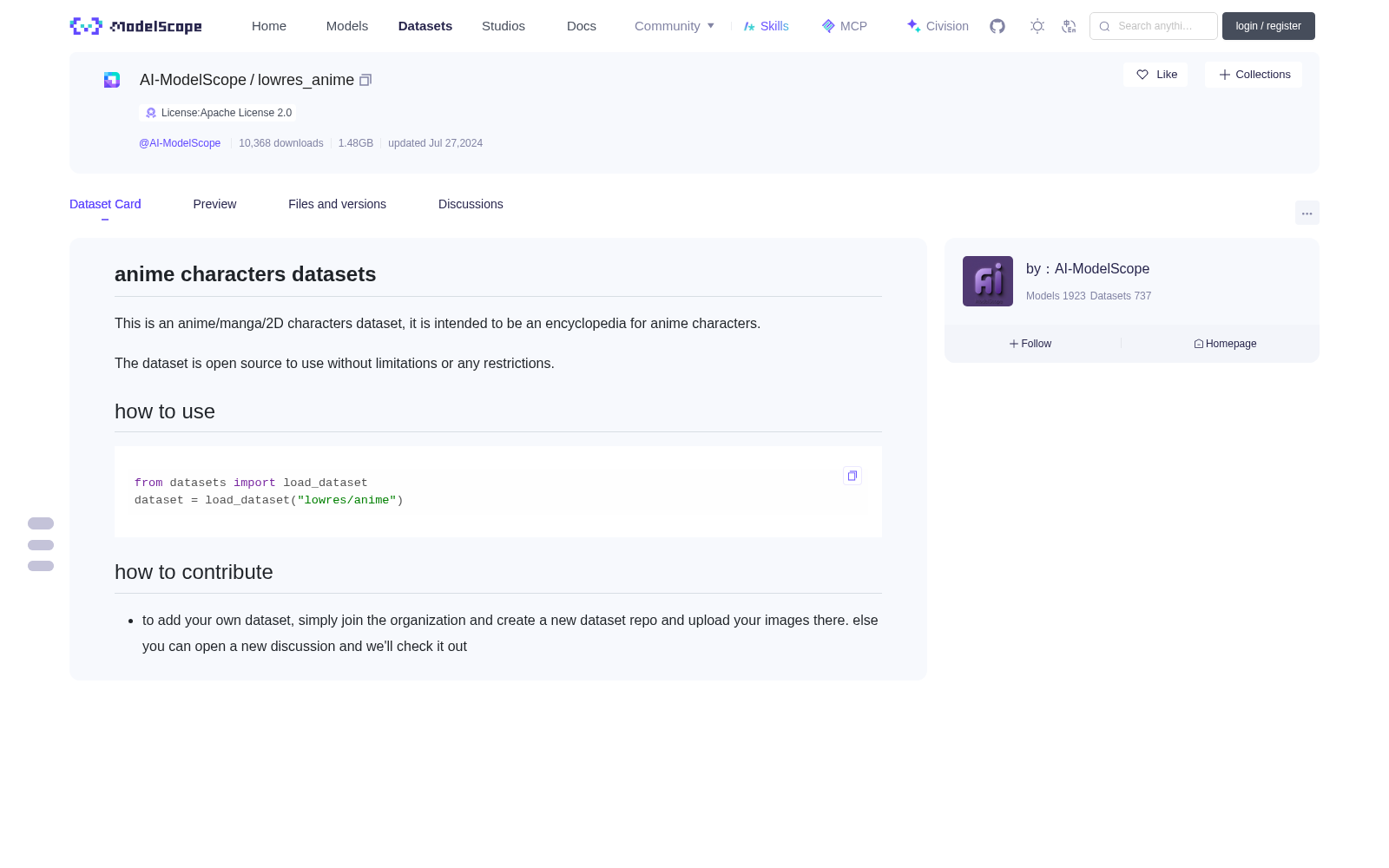Open Skills in the top navigation
Viewport: 1389px width, 868px height.
click(767, 26)
